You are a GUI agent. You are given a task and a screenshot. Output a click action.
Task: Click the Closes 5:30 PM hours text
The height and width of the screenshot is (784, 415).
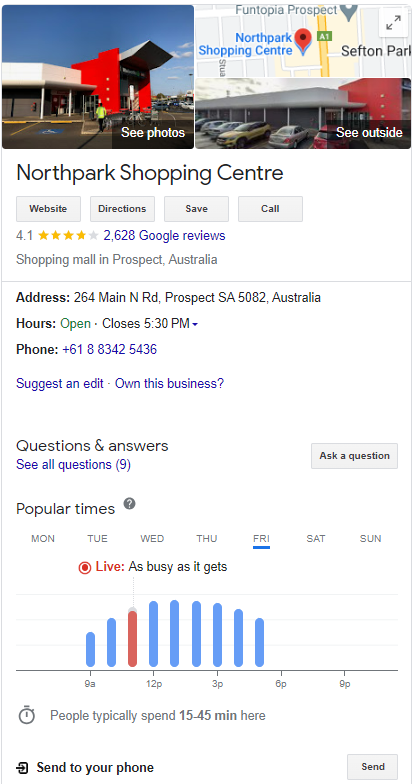(x=146, y=324)
